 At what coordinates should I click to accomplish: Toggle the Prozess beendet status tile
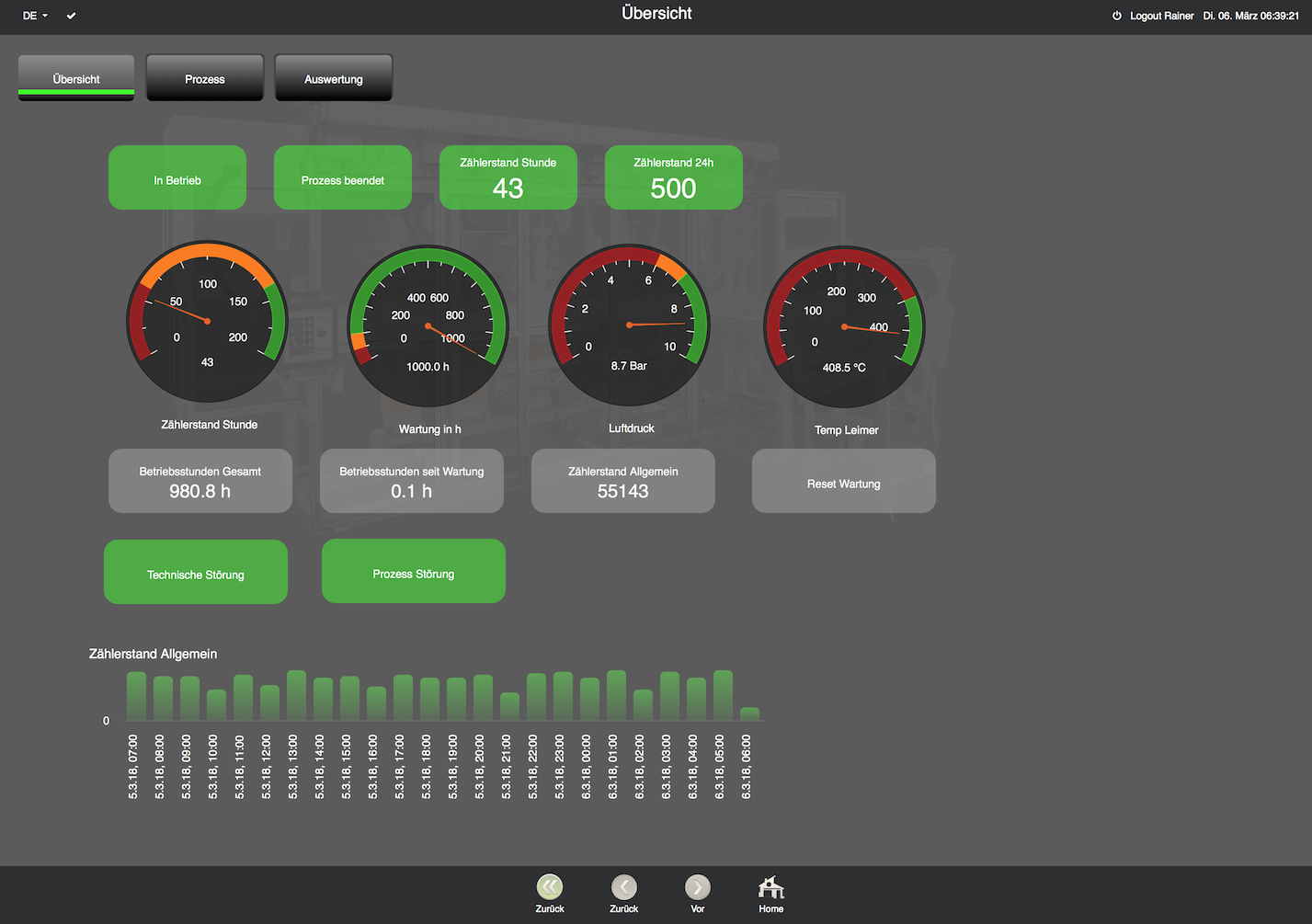click(343, 178)
